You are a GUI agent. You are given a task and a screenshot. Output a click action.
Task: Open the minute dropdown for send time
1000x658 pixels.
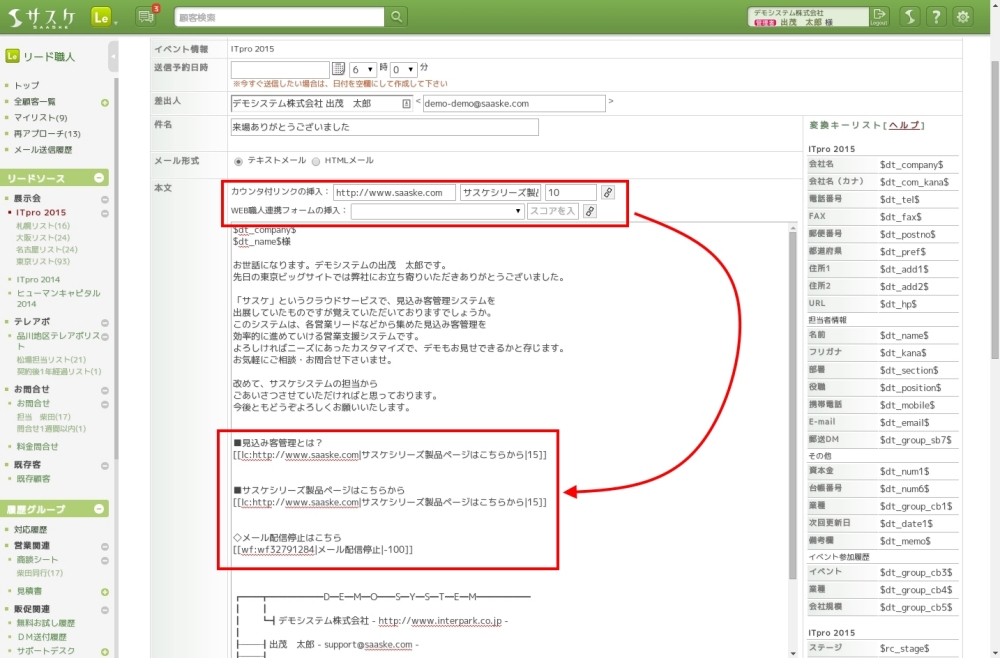403,69
